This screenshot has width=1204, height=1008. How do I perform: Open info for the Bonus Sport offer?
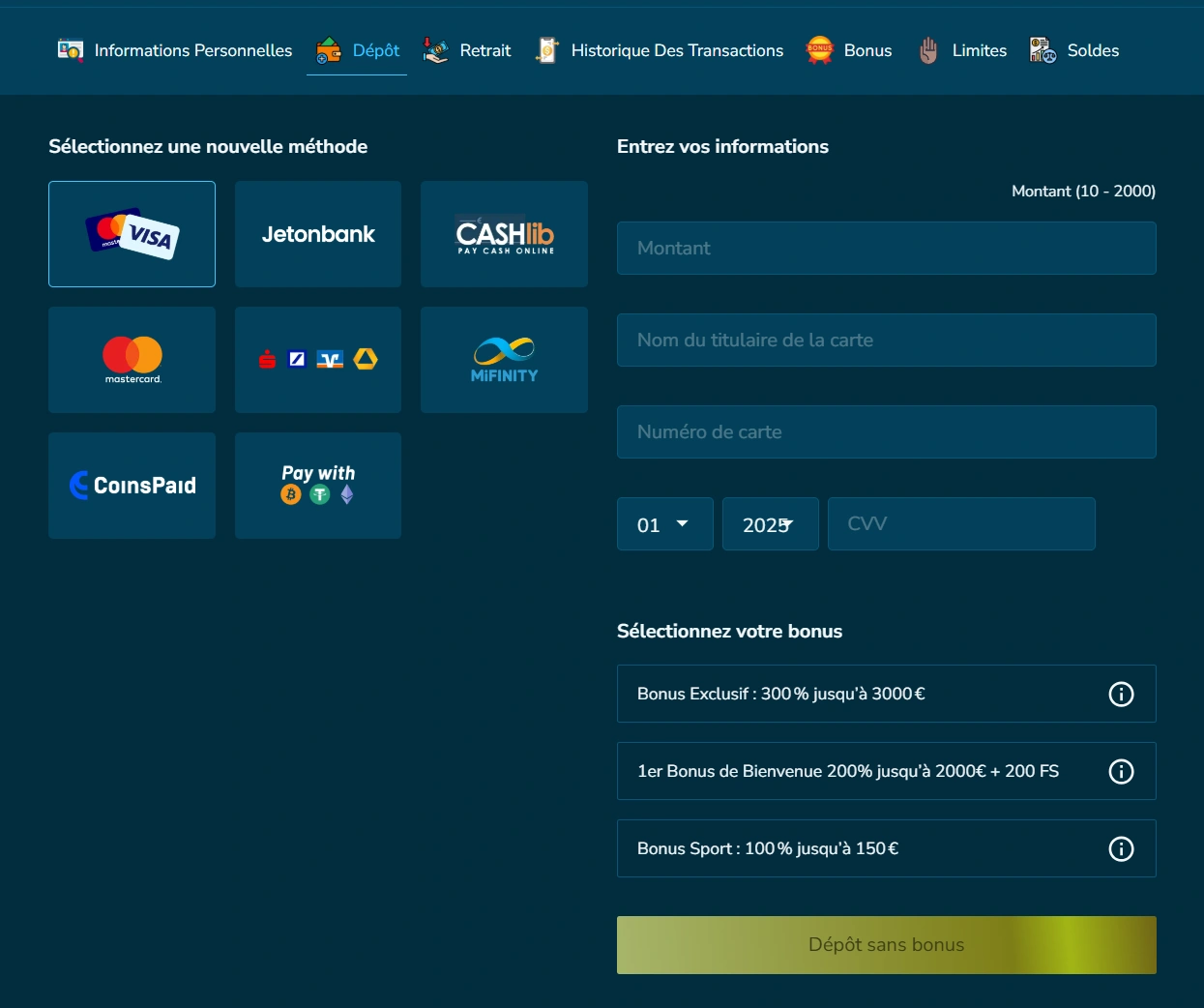pos(1121,848)
